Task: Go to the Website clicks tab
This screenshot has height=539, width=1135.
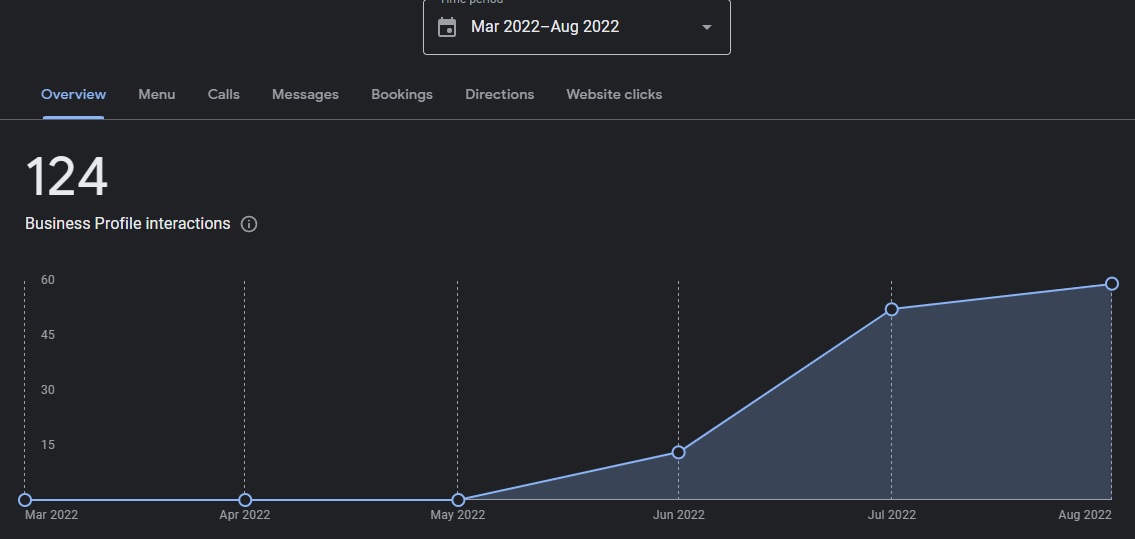Action: pos(614,95)
